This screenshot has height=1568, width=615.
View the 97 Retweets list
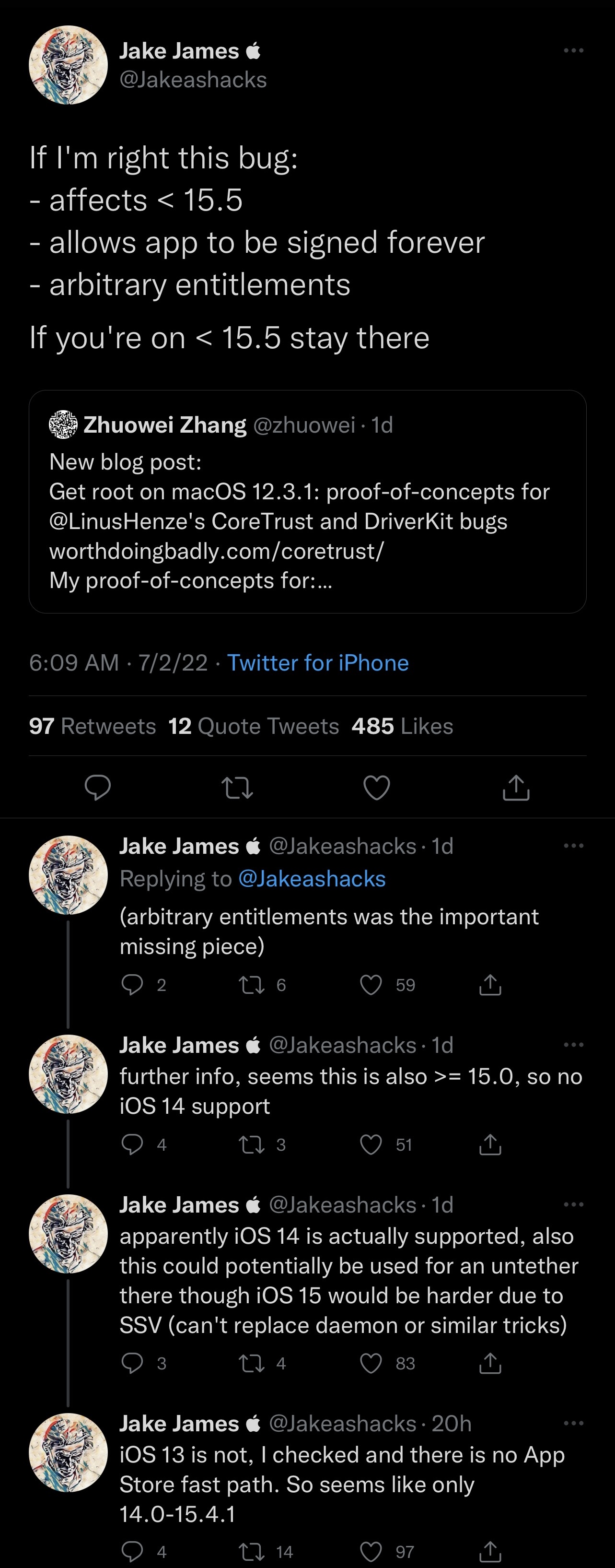[93, 726]
